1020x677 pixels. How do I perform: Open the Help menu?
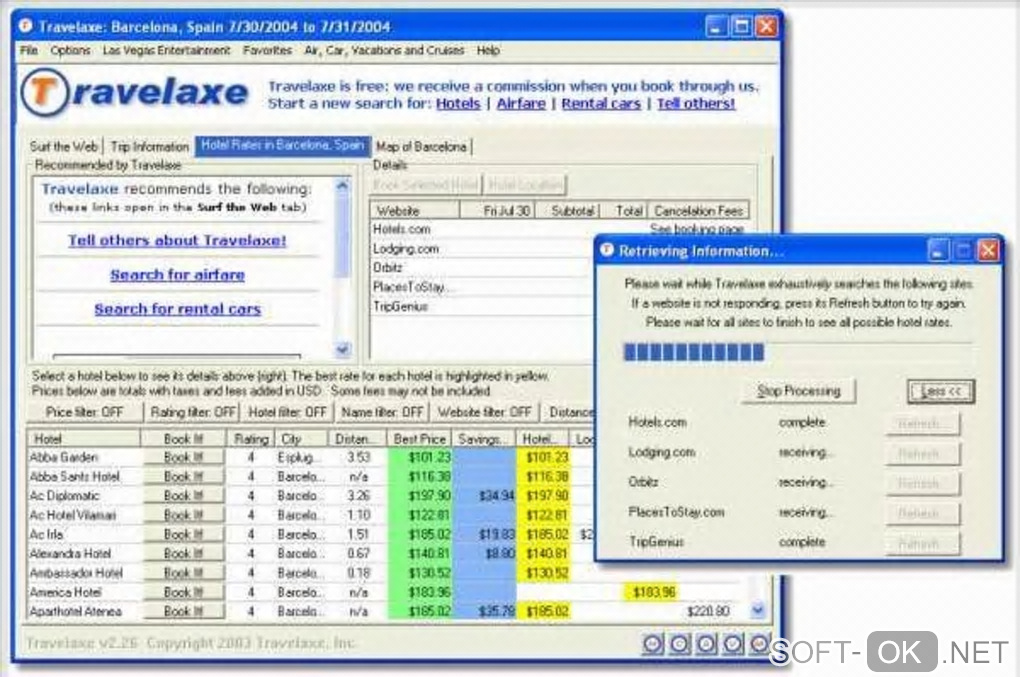coord(488,50)
